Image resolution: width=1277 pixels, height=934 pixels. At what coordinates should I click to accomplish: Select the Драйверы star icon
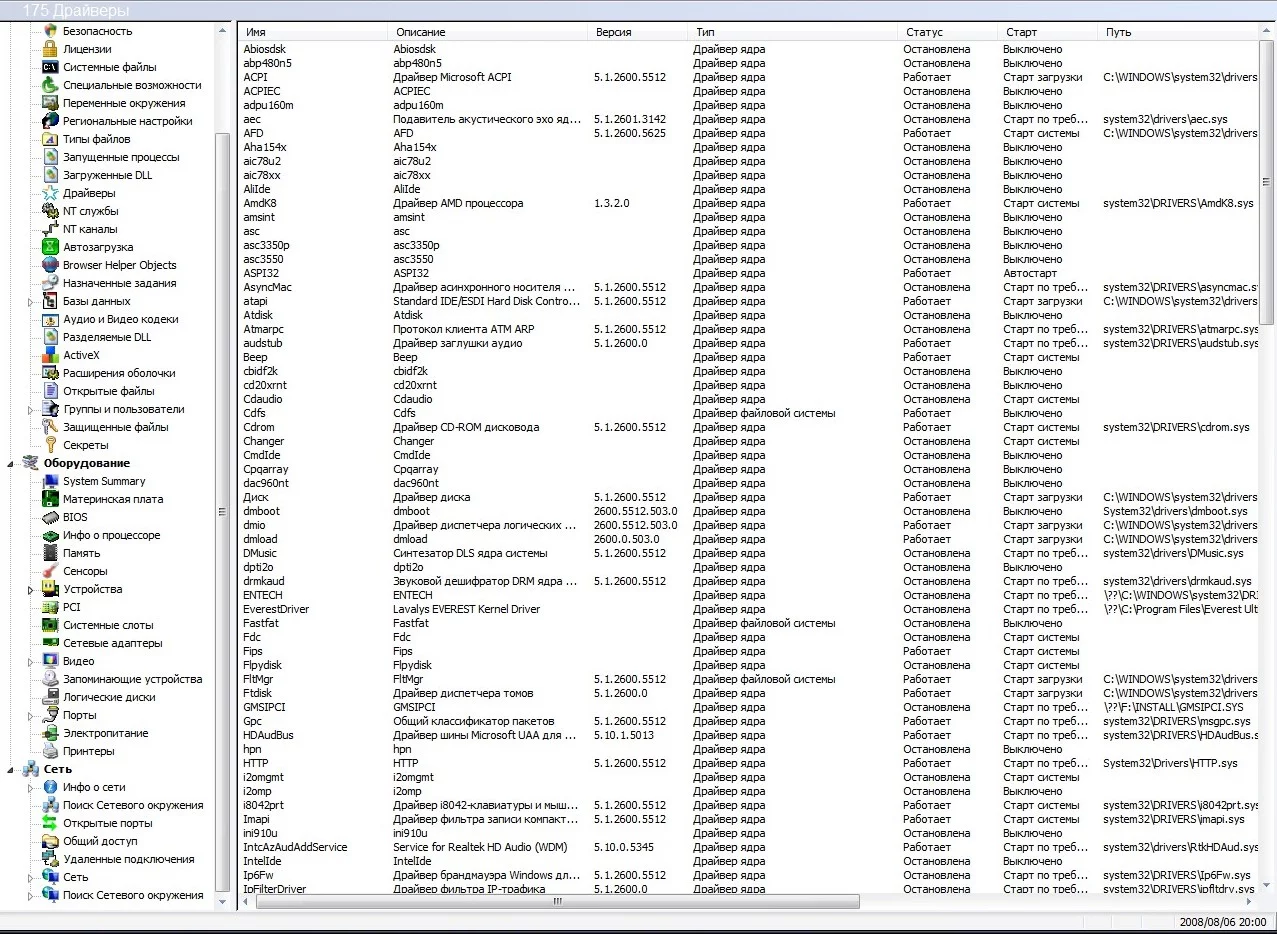click(x=50, y=193)
